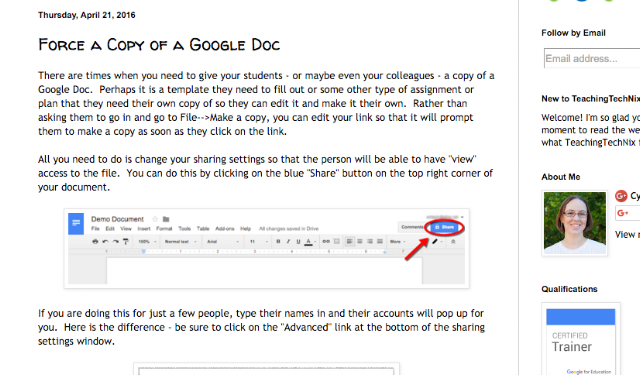
Task: Open the Tools menu in the Docs screenshot
Action: (184, 229)
